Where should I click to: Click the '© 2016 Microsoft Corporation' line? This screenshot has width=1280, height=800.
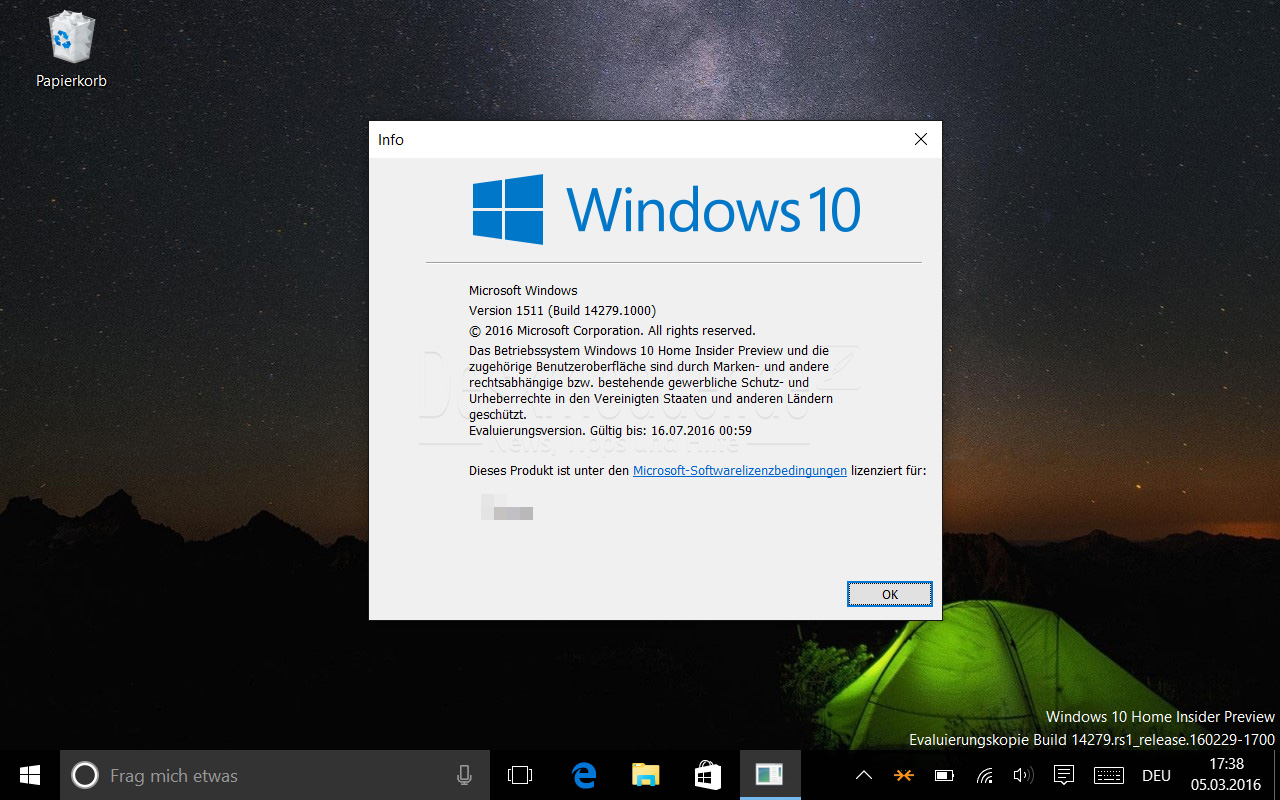(612, 330)
